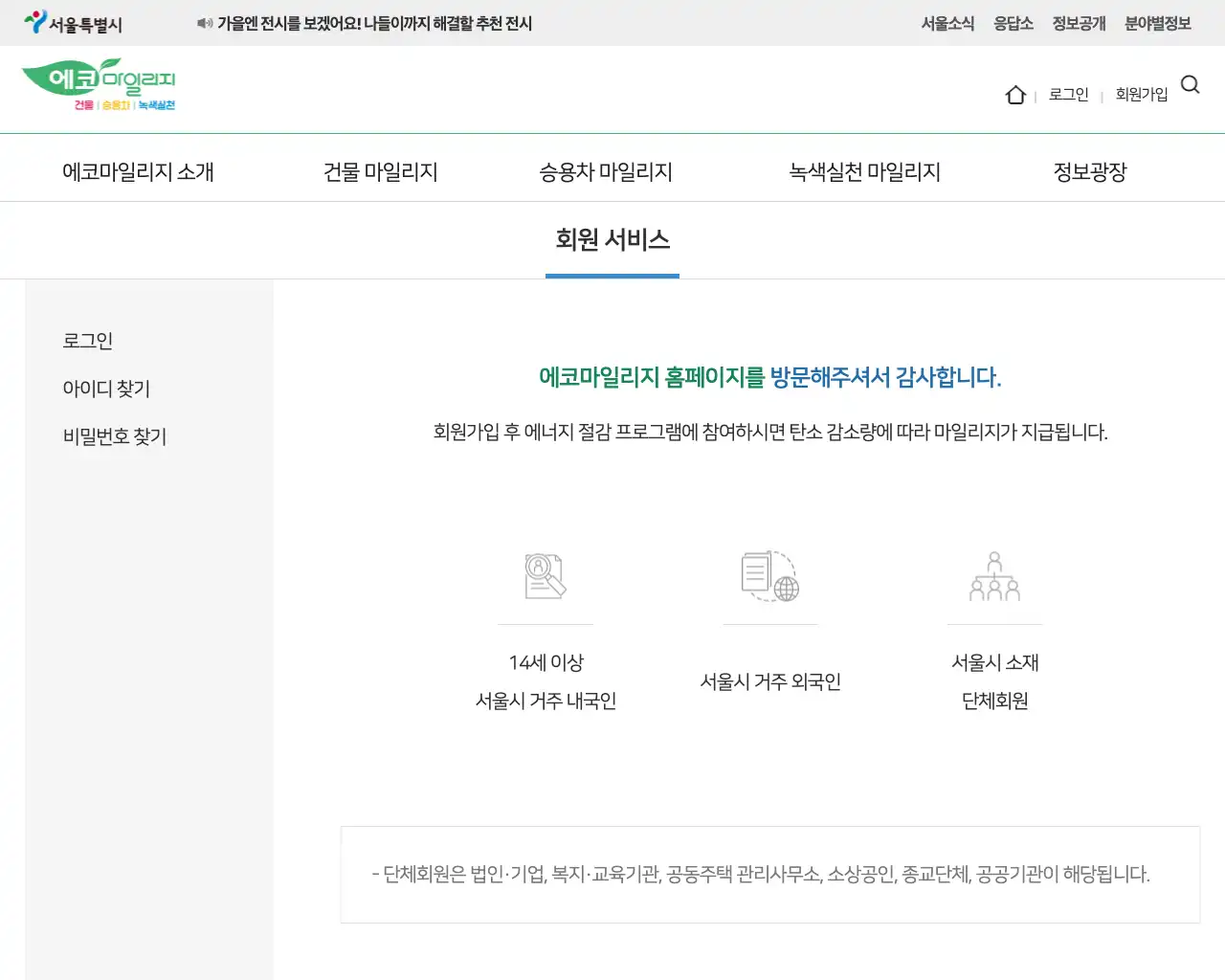Open 응답소 in the top bar
Viewport: 1225px width, 980px height.
coord(1013,23)
